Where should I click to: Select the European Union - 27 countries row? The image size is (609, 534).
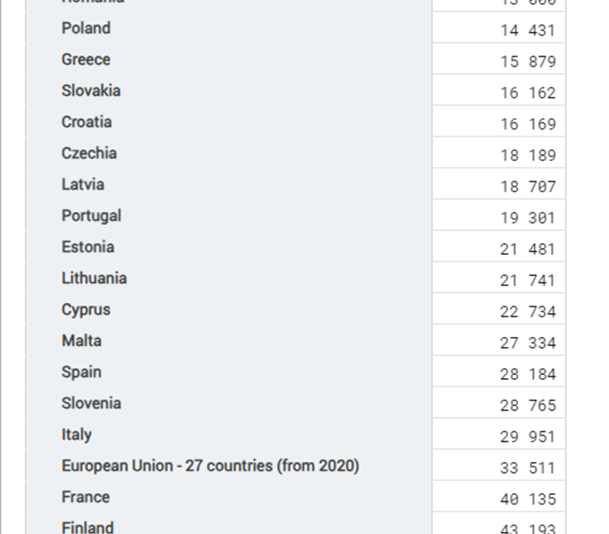(210, 466)
